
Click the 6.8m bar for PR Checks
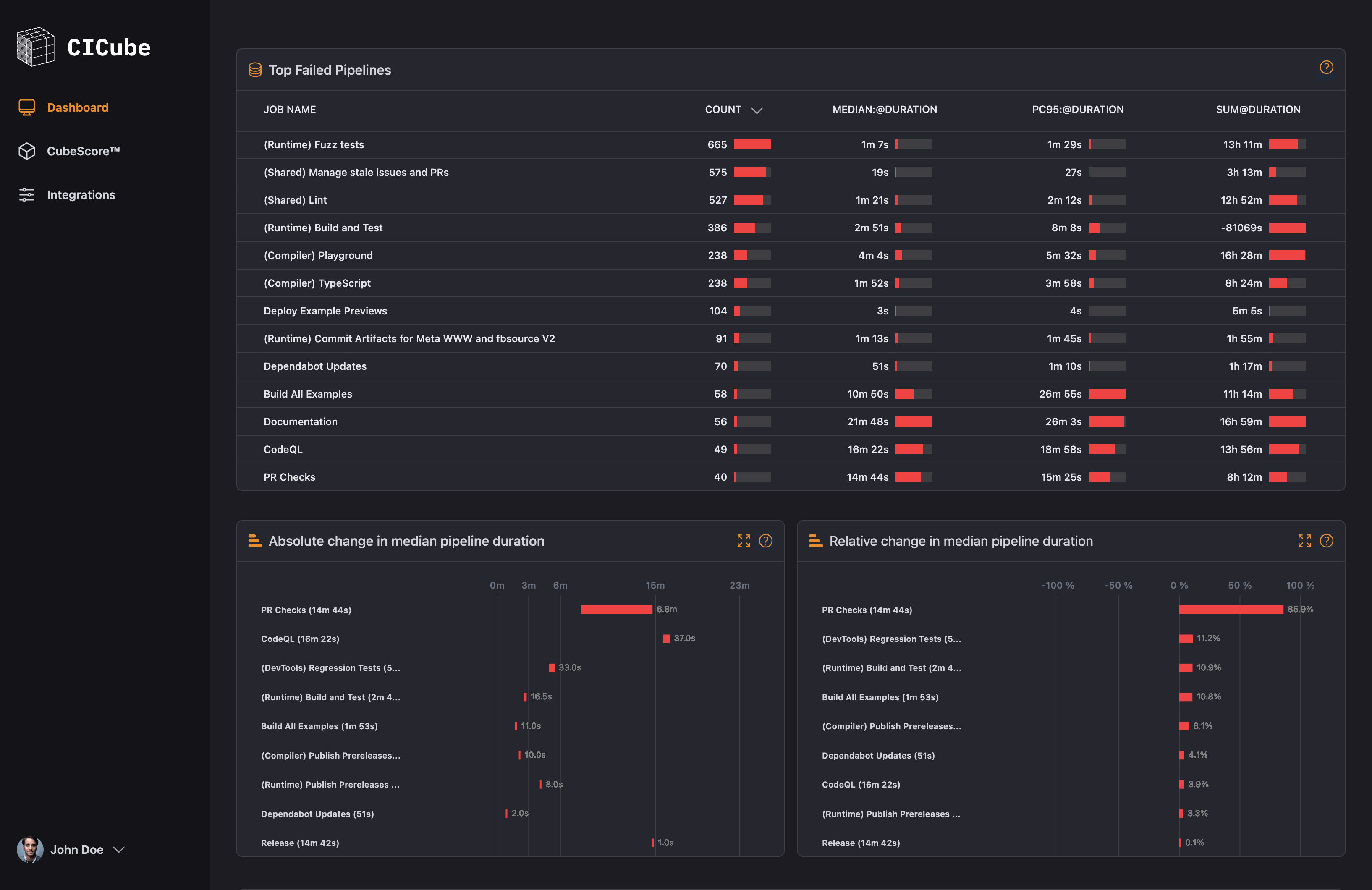coord(616,609)
